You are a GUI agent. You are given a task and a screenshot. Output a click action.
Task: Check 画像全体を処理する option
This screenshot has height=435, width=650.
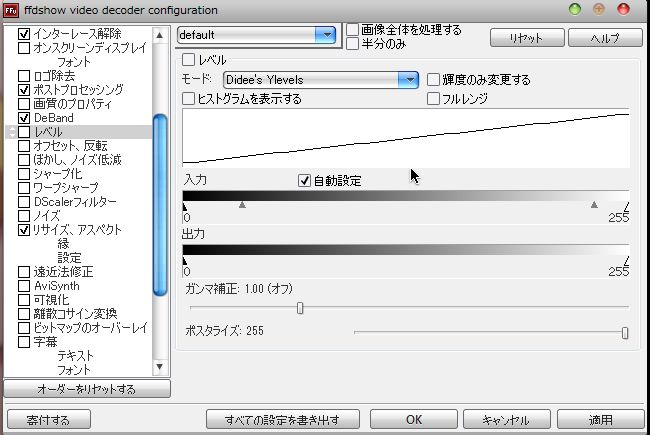coord(352,29)
